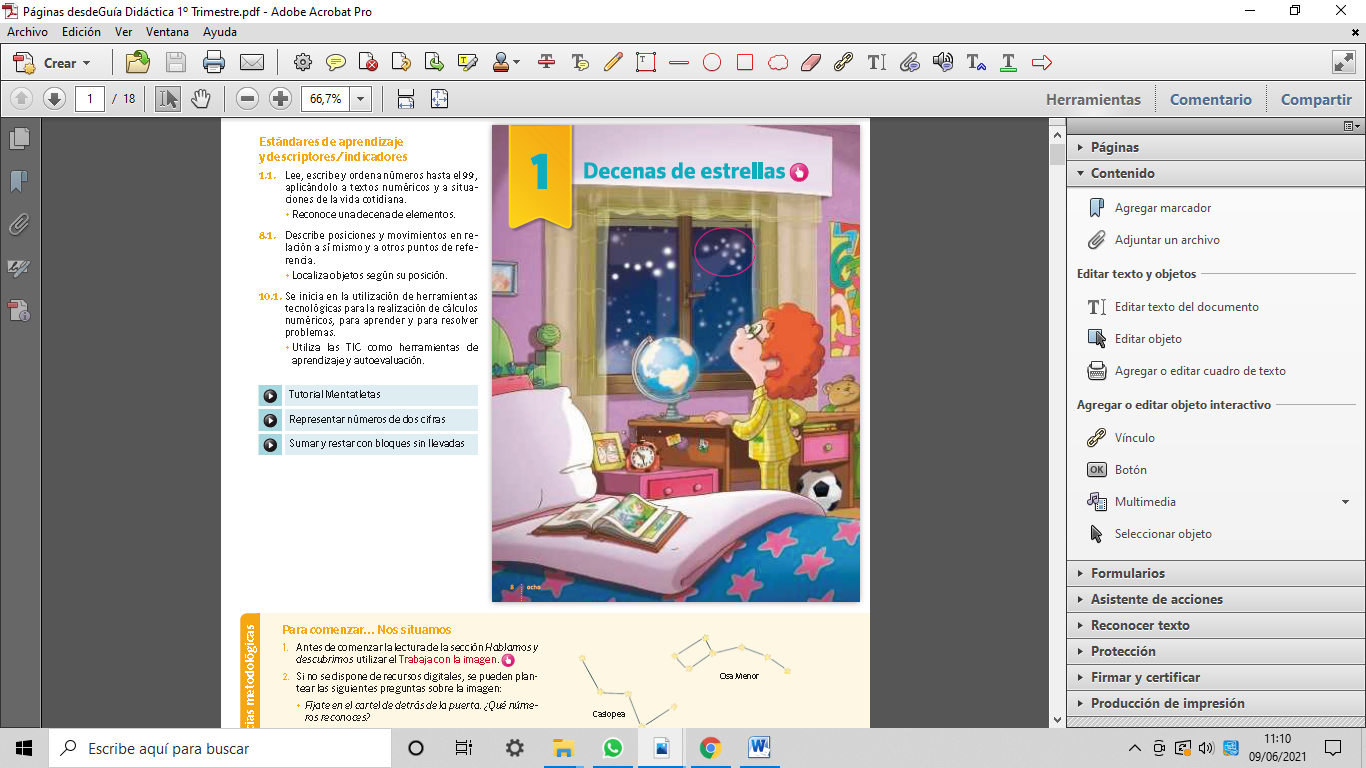The height and width of the screenshot is (768, 1366).
Task: Switch to the Comentario tab
Action: pyautogui.click(x=1210, y=99)
